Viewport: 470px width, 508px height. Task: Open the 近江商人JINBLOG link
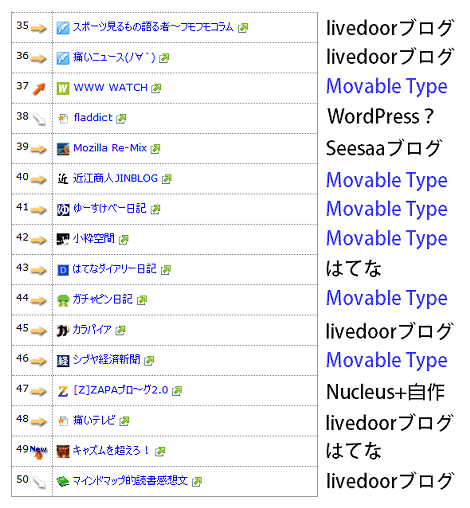[x=115, y=178]
